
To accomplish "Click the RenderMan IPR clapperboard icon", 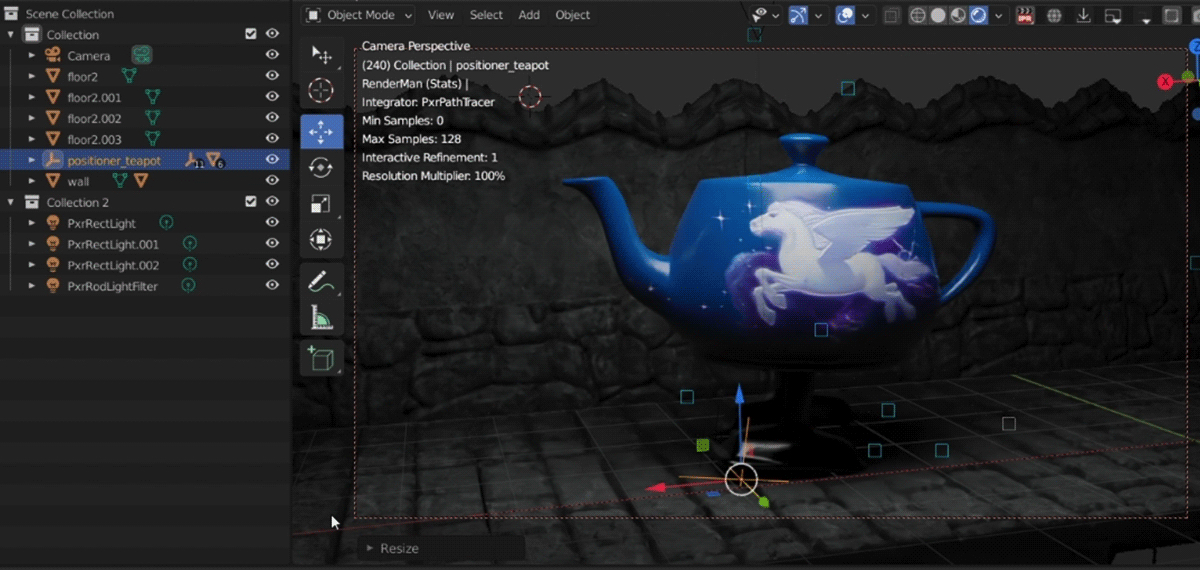I will click(x=1025, y=15).
